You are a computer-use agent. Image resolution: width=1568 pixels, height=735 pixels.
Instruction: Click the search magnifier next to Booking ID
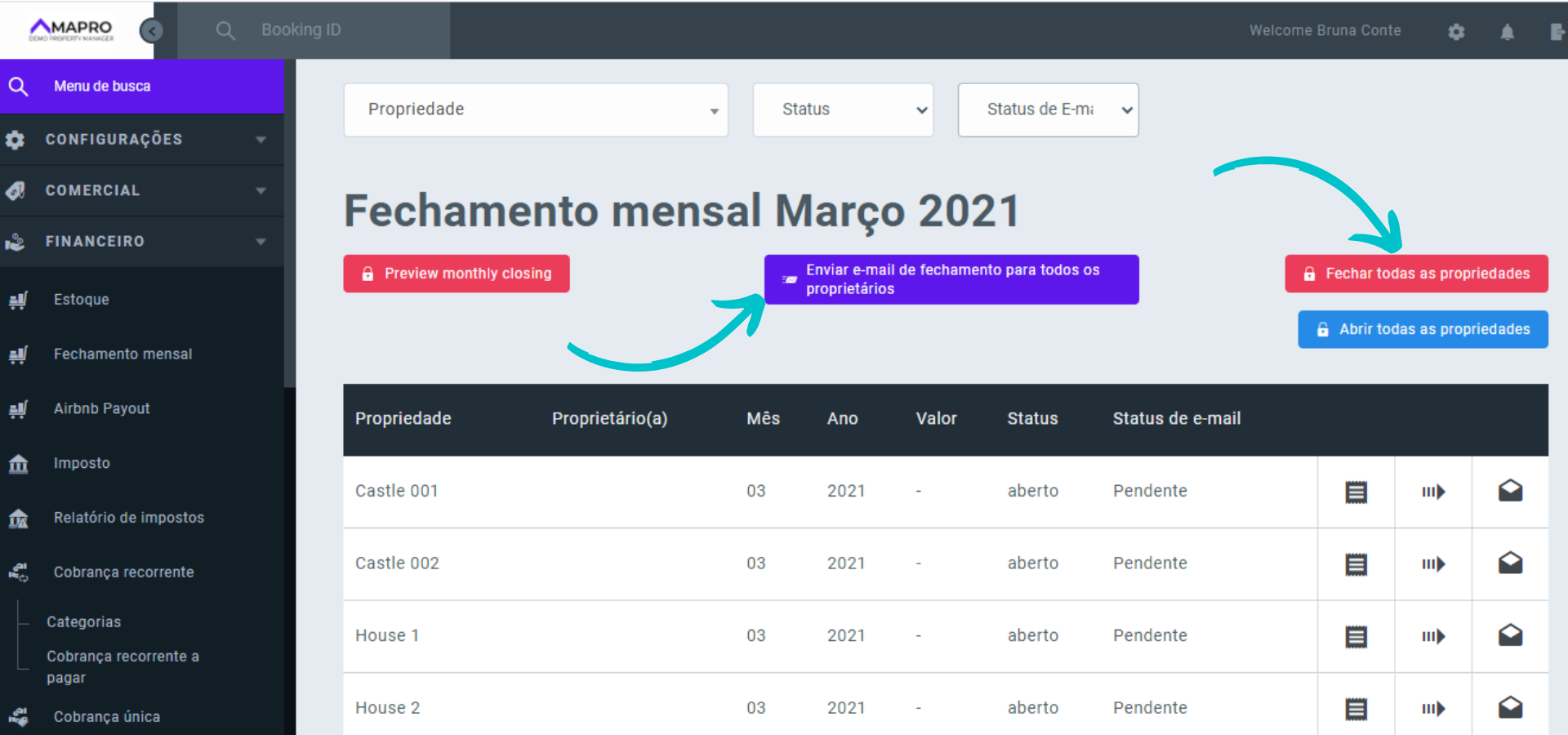225,30
